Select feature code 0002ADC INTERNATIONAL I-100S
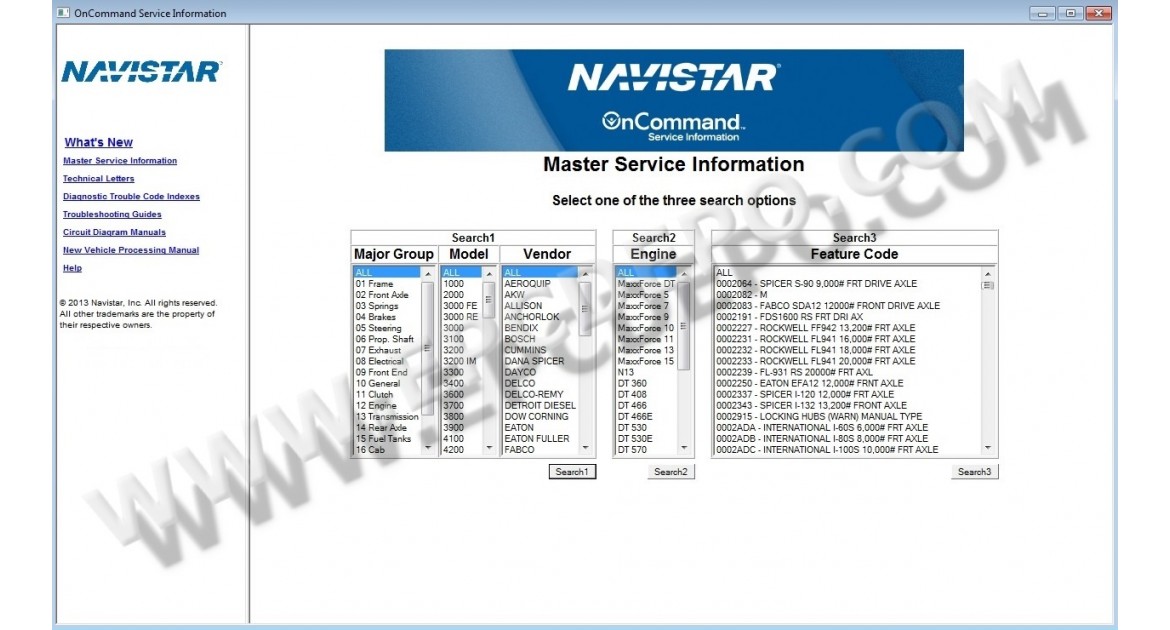 tap(848, 449)
